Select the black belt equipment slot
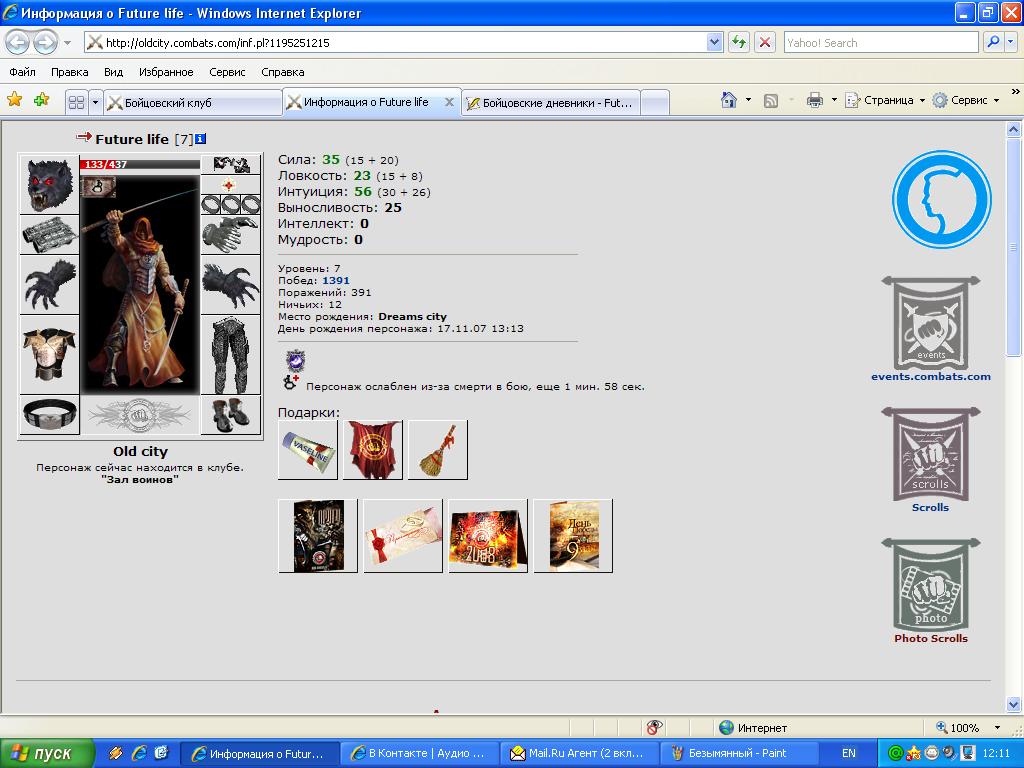Viewport: 1024px width, 768px height. click(50, 414)
